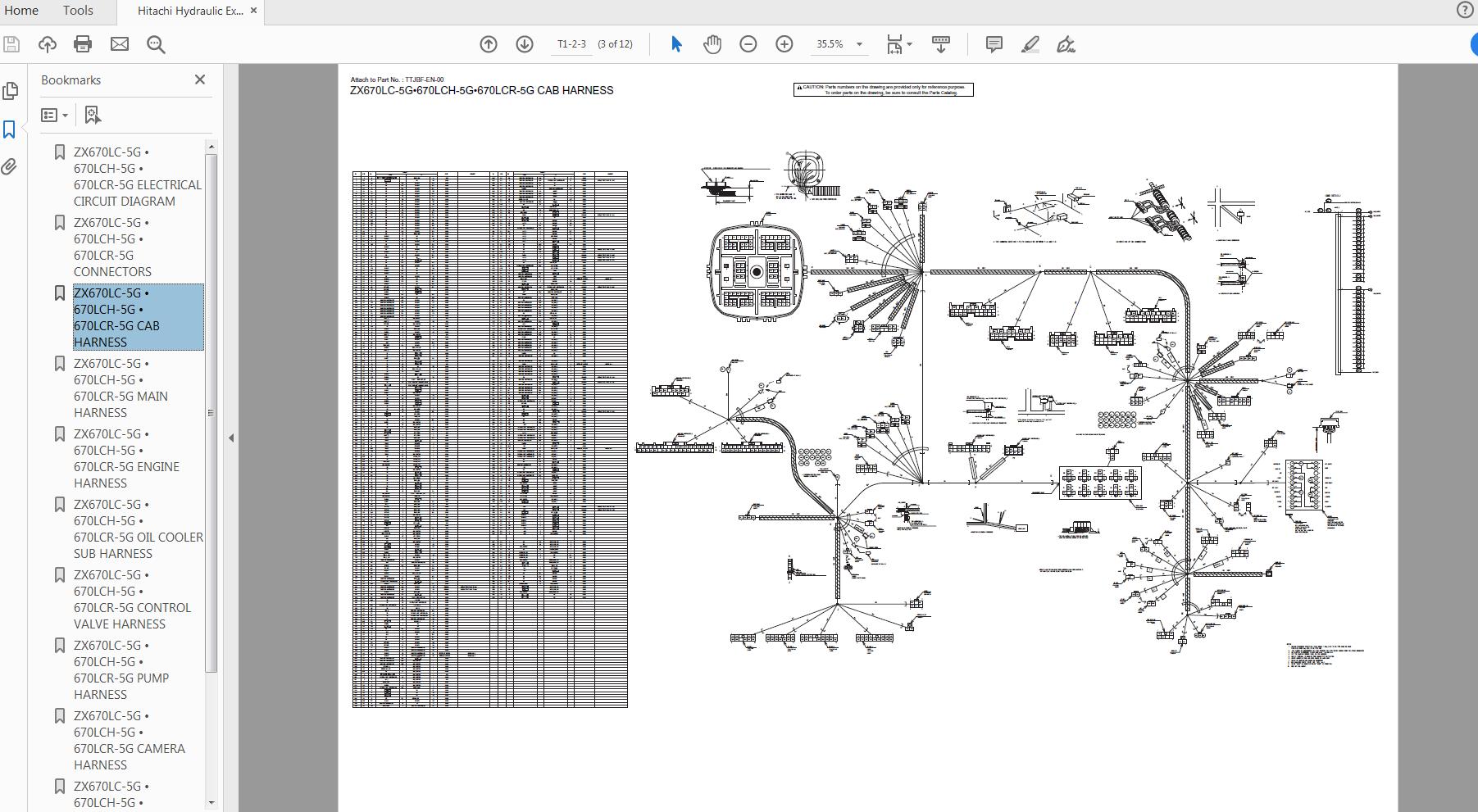The width and height of the screenshot is (1478, 812).
Task: Click the bookmark ribbon icon beside PUMP HARNESS
Action: [x=59, y=645]
